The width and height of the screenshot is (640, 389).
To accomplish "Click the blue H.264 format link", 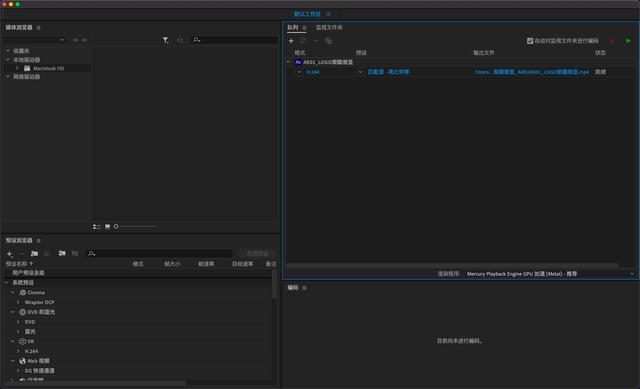I will (313, 72).
